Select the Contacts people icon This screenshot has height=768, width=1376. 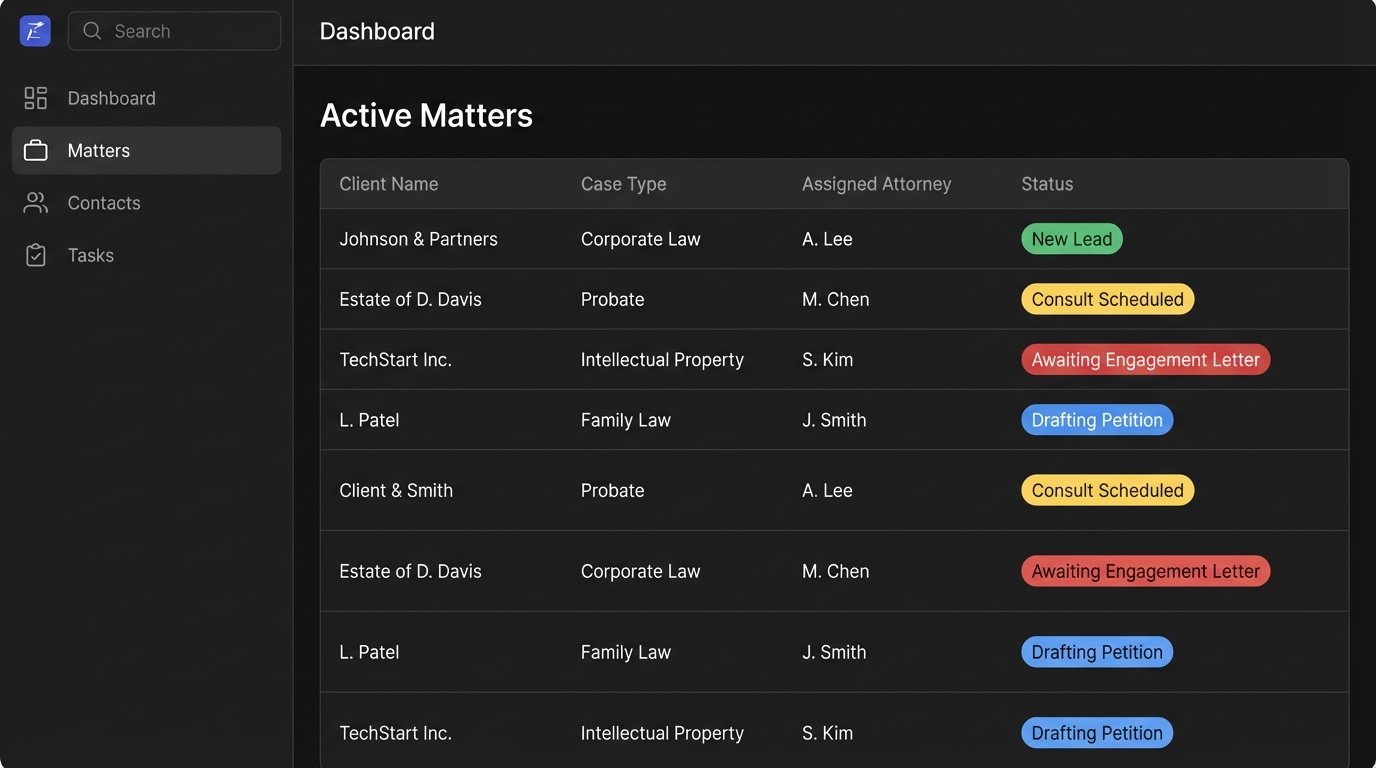[35, 202]
